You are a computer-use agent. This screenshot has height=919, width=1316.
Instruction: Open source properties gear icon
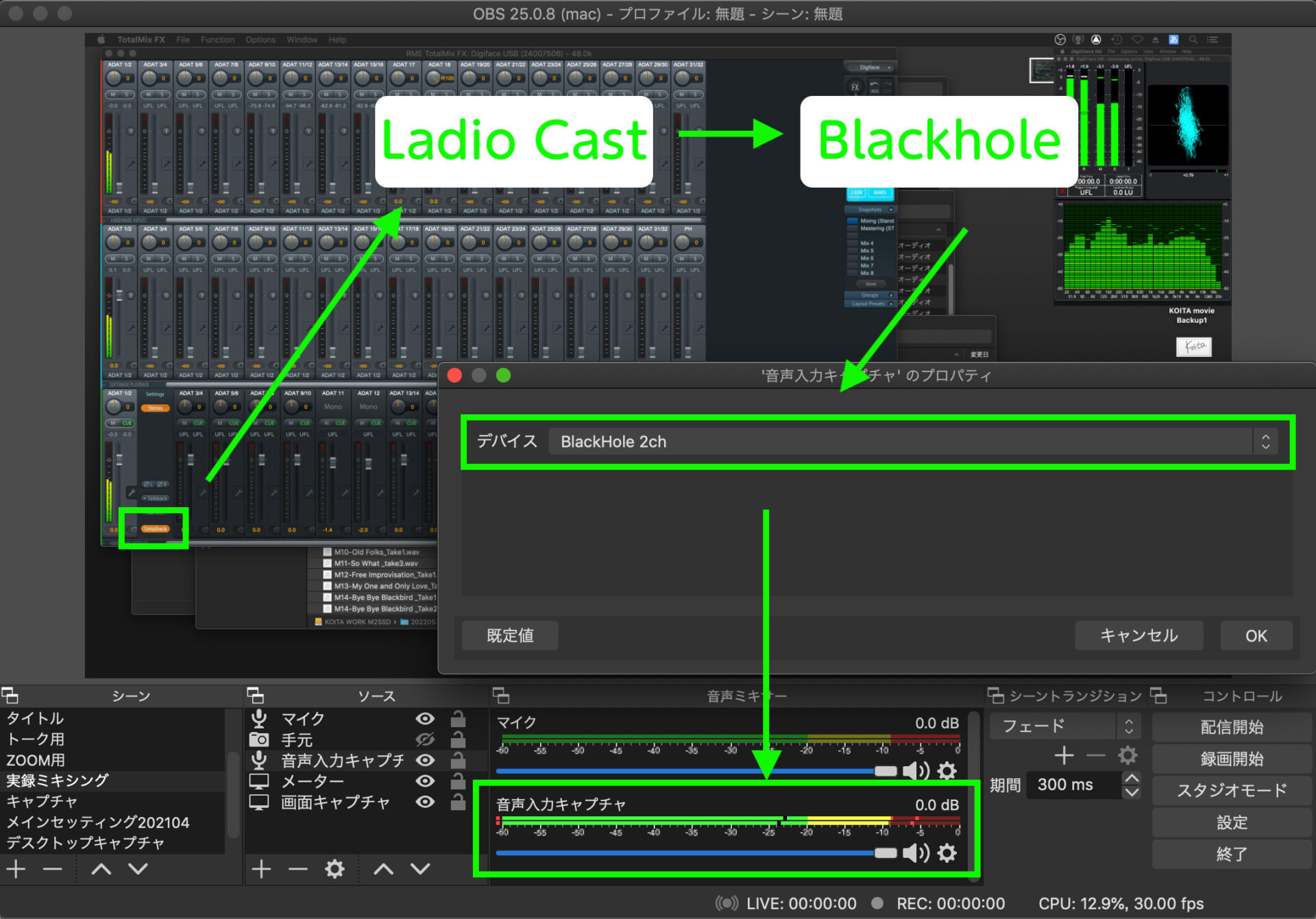[x=334, y=869]
